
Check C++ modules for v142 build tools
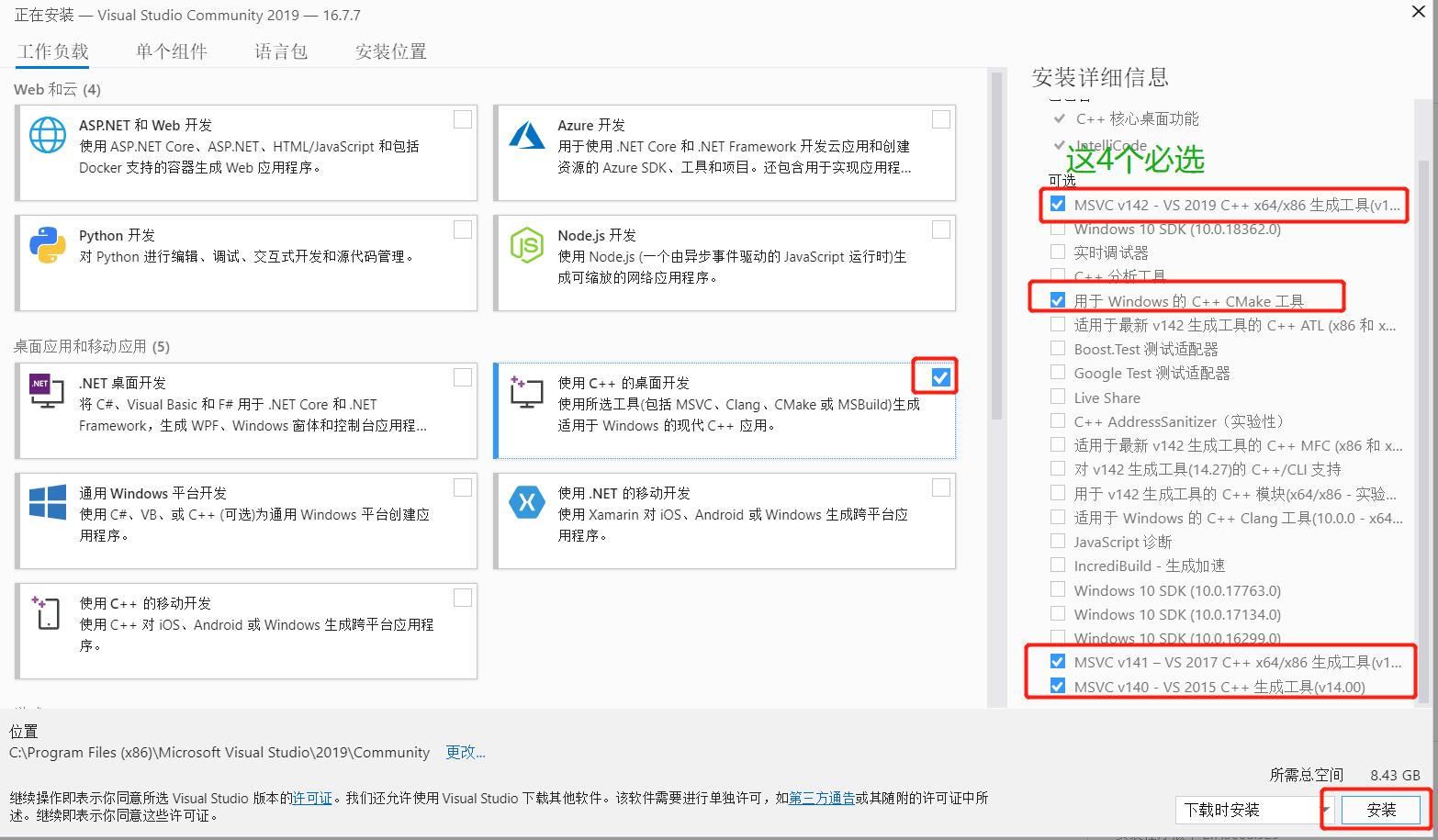(x=1058, y=494)
